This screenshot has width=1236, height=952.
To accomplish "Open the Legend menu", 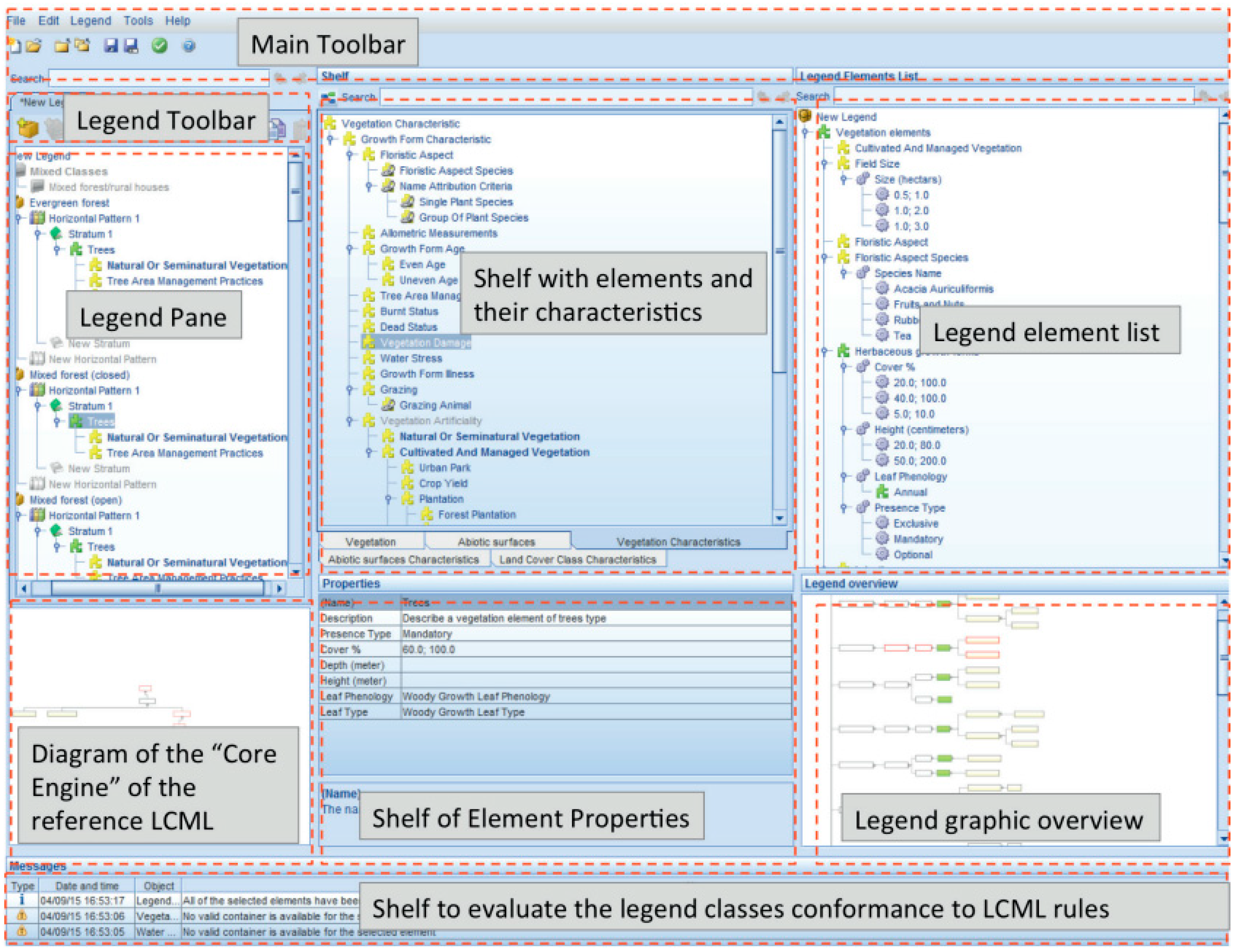I will point(90,21).
